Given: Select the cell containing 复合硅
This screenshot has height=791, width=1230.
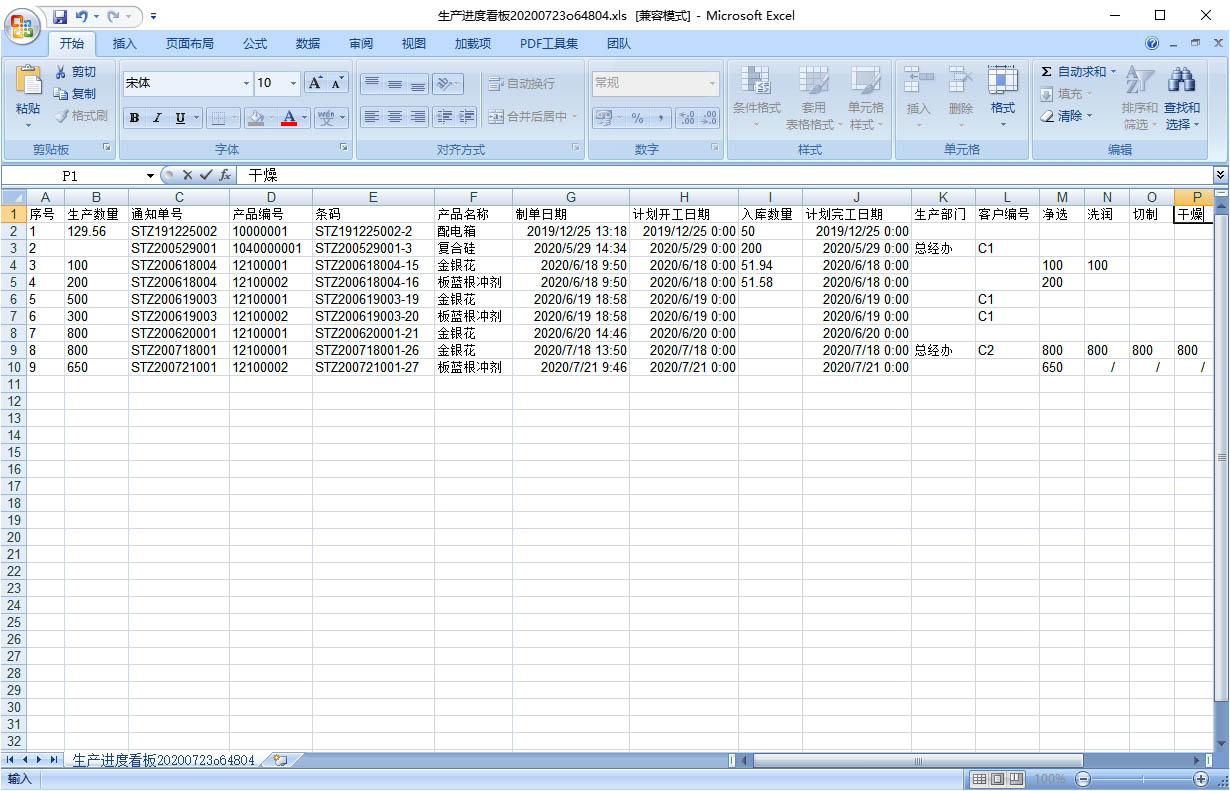Looking at the screenshot, I should pos(473,248).
